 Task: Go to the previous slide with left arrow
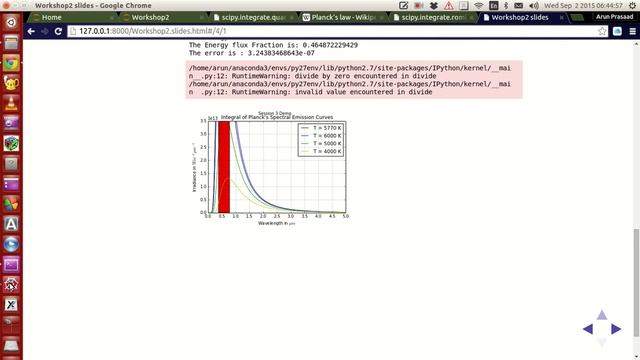point(588,329)
